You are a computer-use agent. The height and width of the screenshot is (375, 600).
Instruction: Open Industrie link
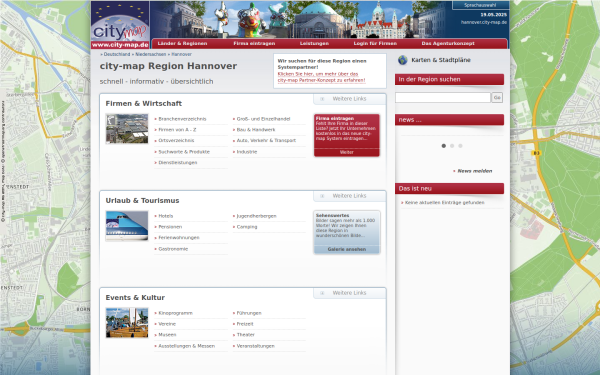click(247, 152)
